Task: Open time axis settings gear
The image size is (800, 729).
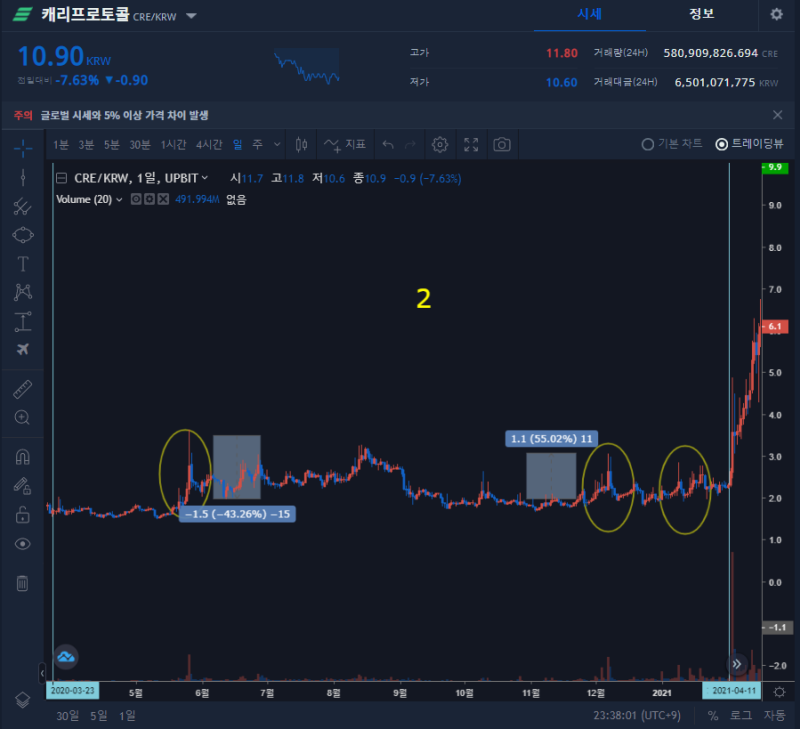Action: (x=780, y=692)
